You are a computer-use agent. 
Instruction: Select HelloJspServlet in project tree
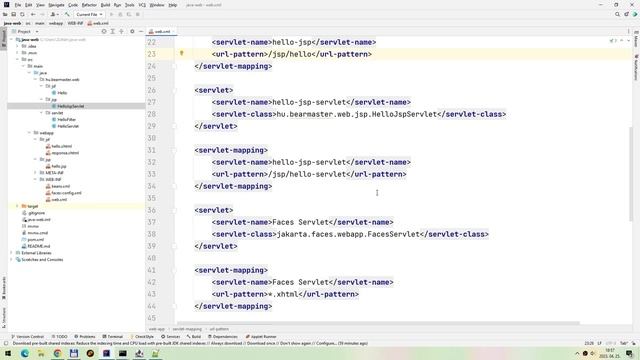click(x=71, y=106)
